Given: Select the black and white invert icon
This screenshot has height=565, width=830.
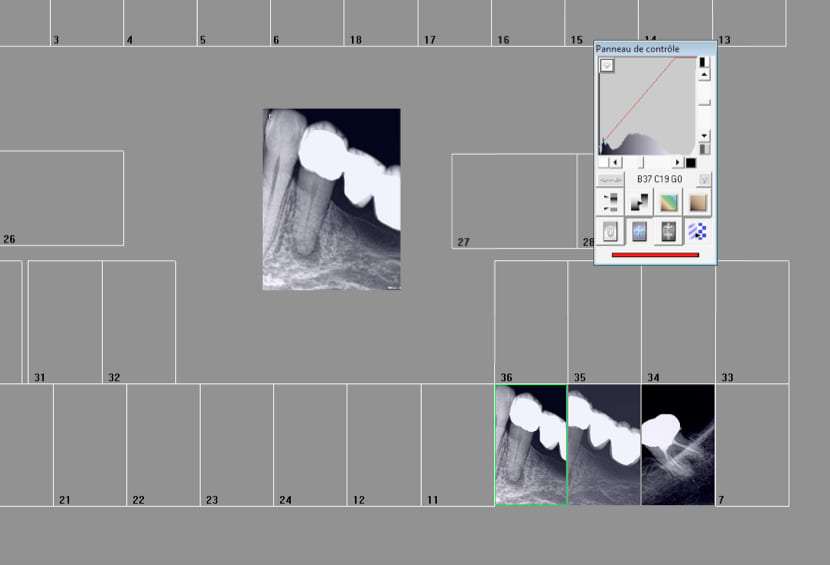Looking at the screenshot, I should 640,203.
